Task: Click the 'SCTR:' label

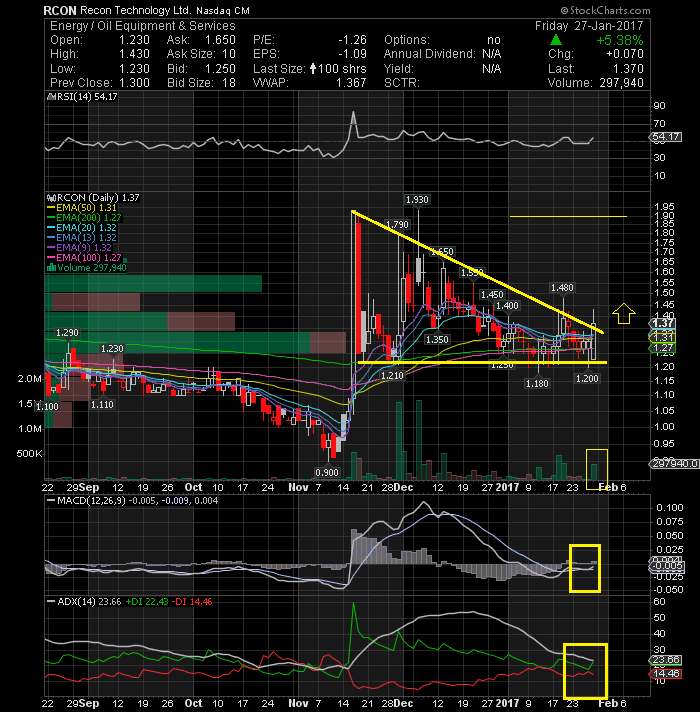Action: [402, 83]
